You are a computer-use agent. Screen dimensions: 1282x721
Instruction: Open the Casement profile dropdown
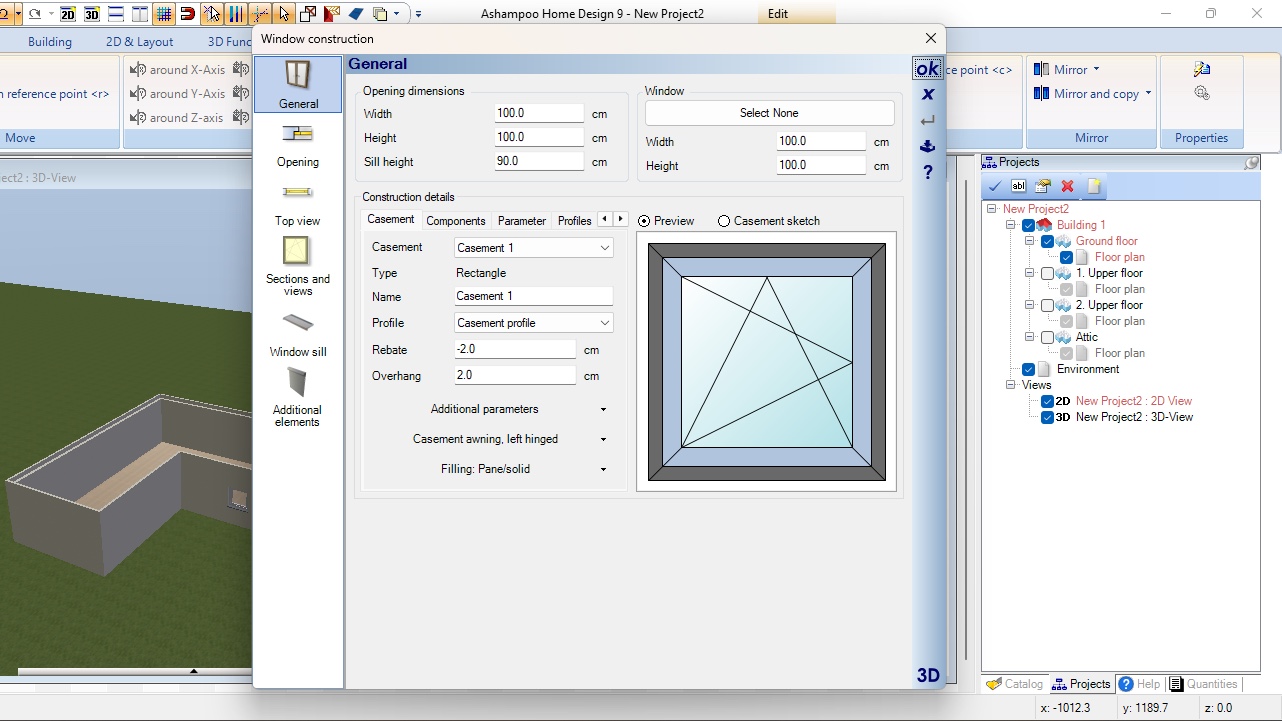coord(534,323)
